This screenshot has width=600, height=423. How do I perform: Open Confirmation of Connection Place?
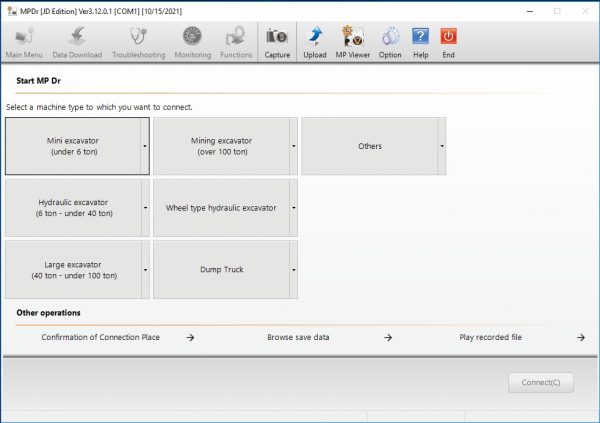(x=101, y=337)
